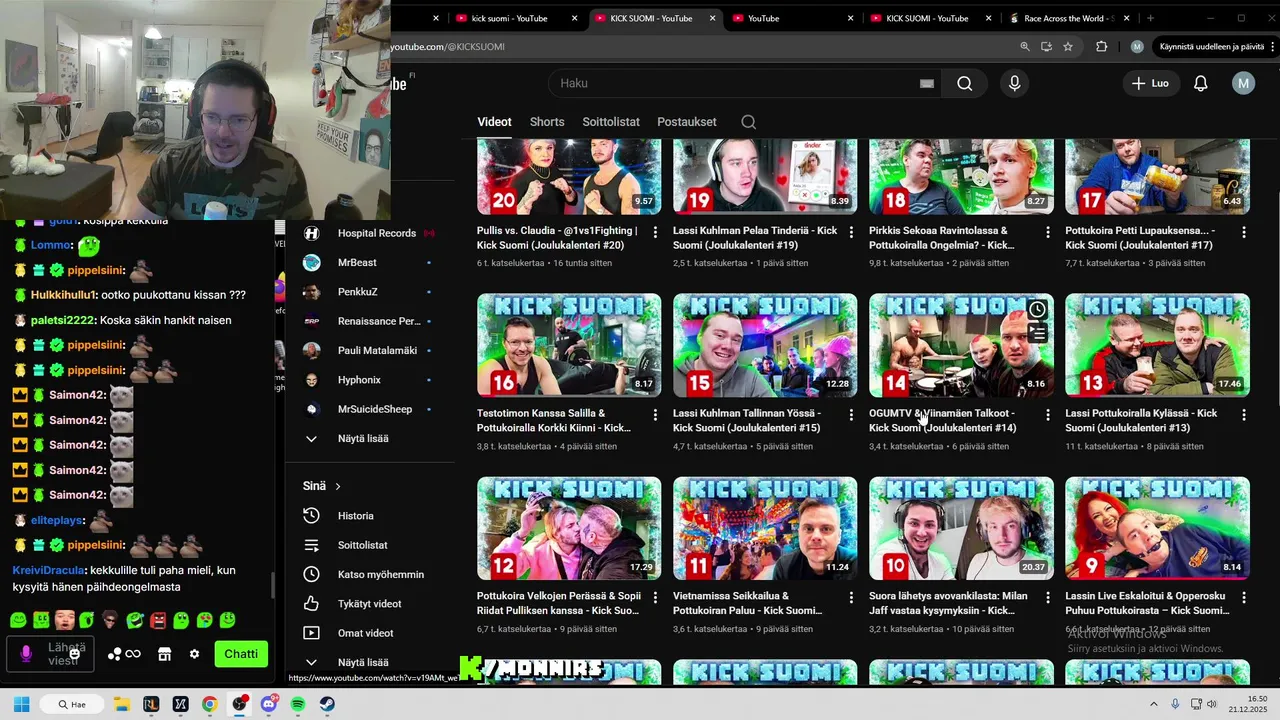Open Steam from the Windows taskbar
This screenshot has width=1280, height=720.
[x=327, y=704]
